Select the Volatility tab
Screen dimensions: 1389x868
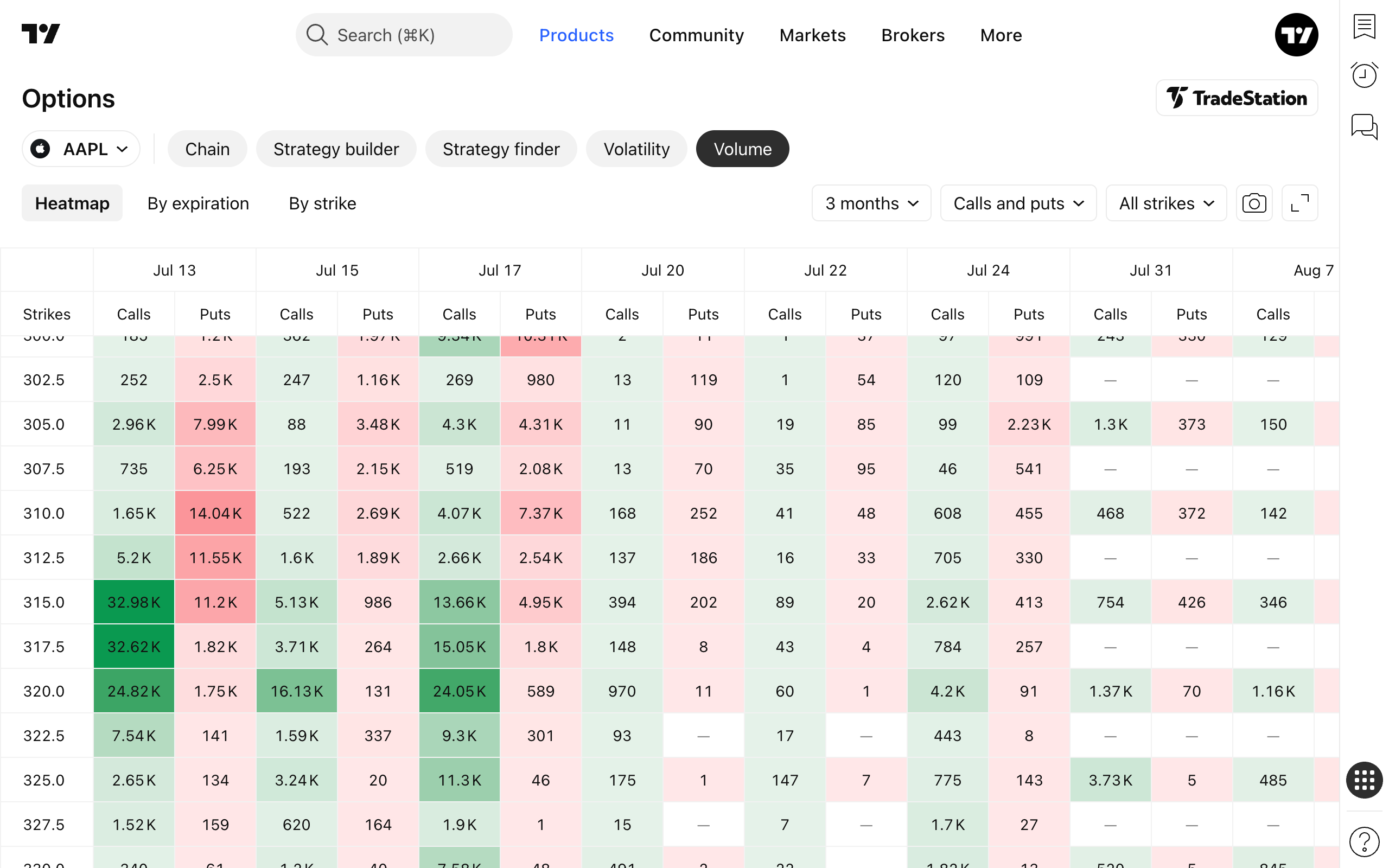coord(636,149)
